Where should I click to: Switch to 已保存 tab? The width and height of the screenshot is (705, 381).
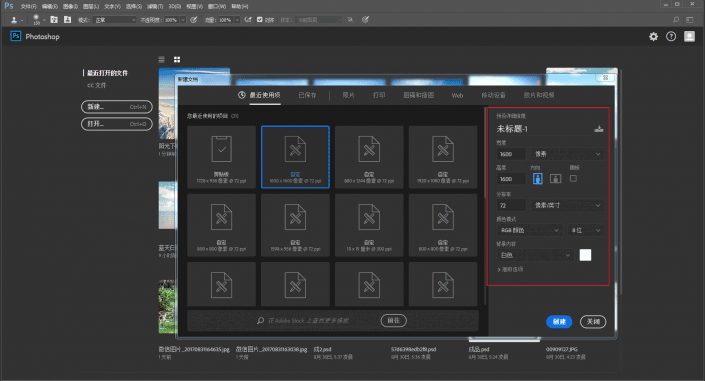pyautogui.click(x=307, y=95)
